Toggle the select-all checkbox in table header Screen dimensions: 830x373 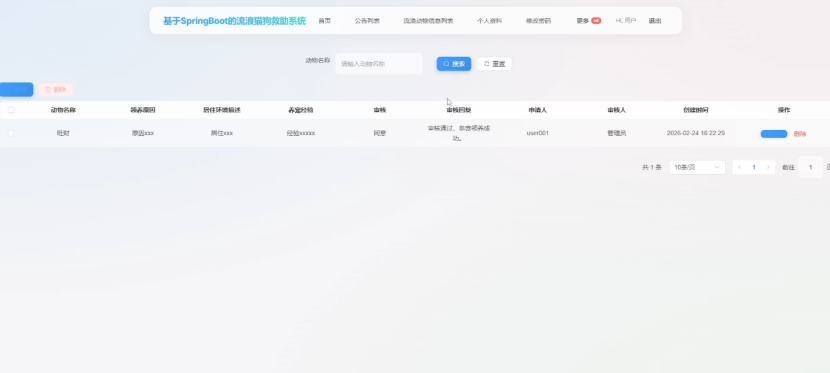point(11,110)
